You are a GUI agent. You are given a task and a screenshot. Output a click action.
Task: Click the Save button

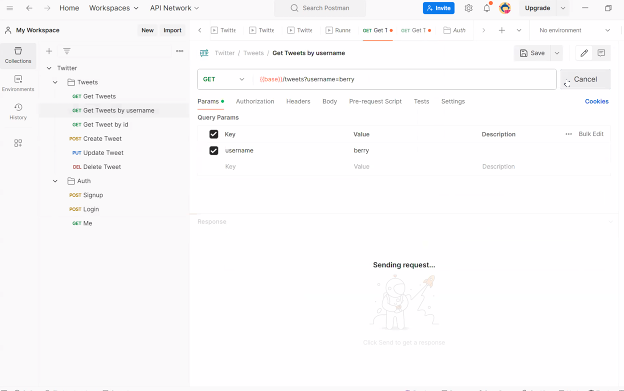click(x=532, y=53)
